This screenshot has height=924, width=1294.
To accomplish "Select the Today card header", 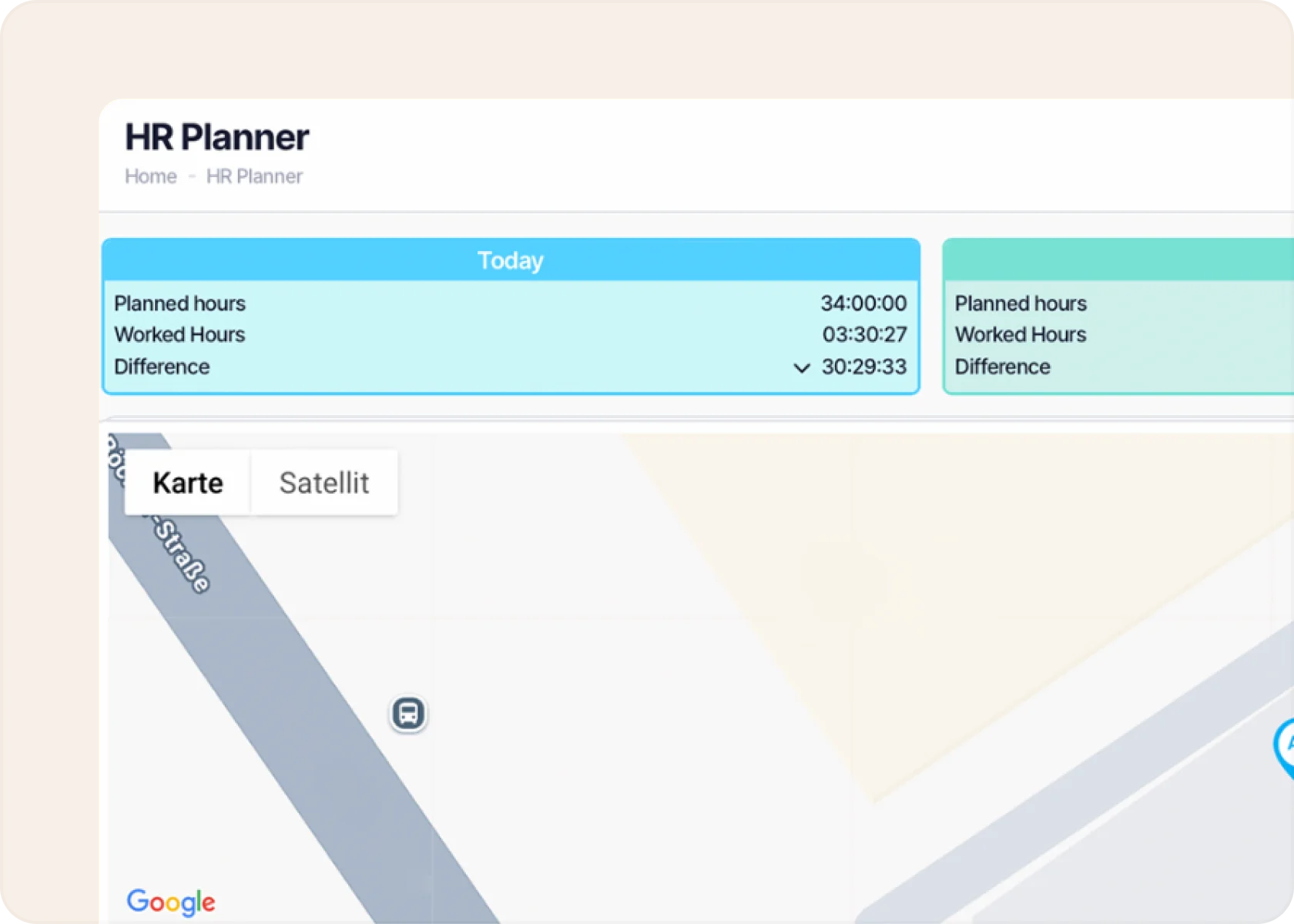I will click(x=511, y=260).
